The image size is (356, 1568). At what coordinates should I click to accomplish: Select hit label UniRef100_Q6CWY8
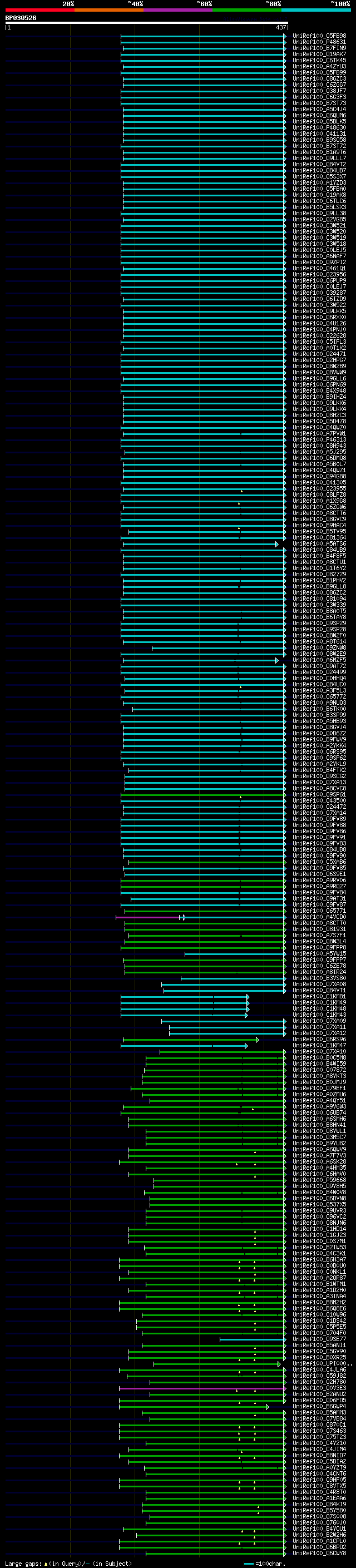[x=319, y=1553]
